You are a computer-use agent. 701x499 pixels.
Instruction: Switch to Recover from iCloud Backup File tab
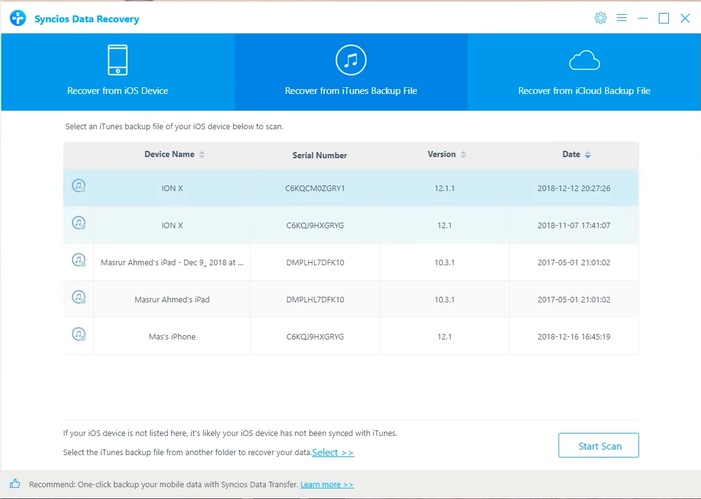(x=584, y=72)
